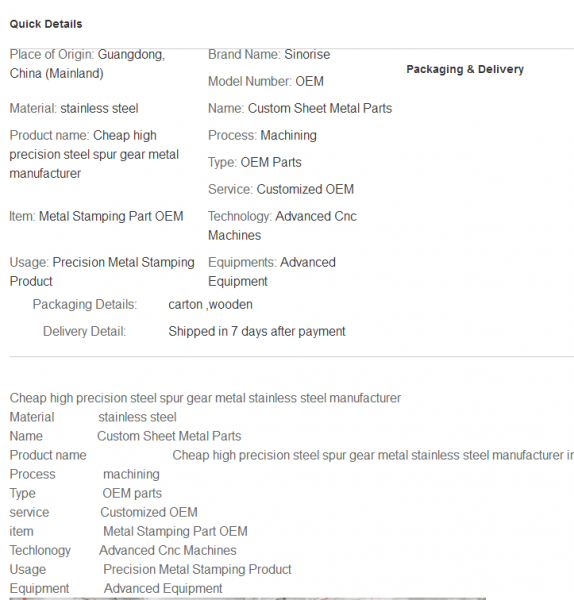Click Process: Machining entry
574x600 pixels.
262,135
